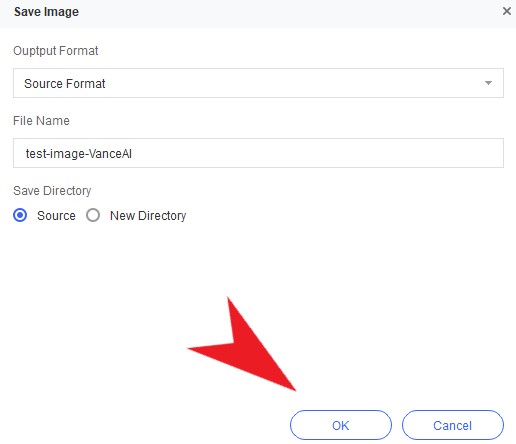Click the 'Source' radio label text

tap(56, 216)
